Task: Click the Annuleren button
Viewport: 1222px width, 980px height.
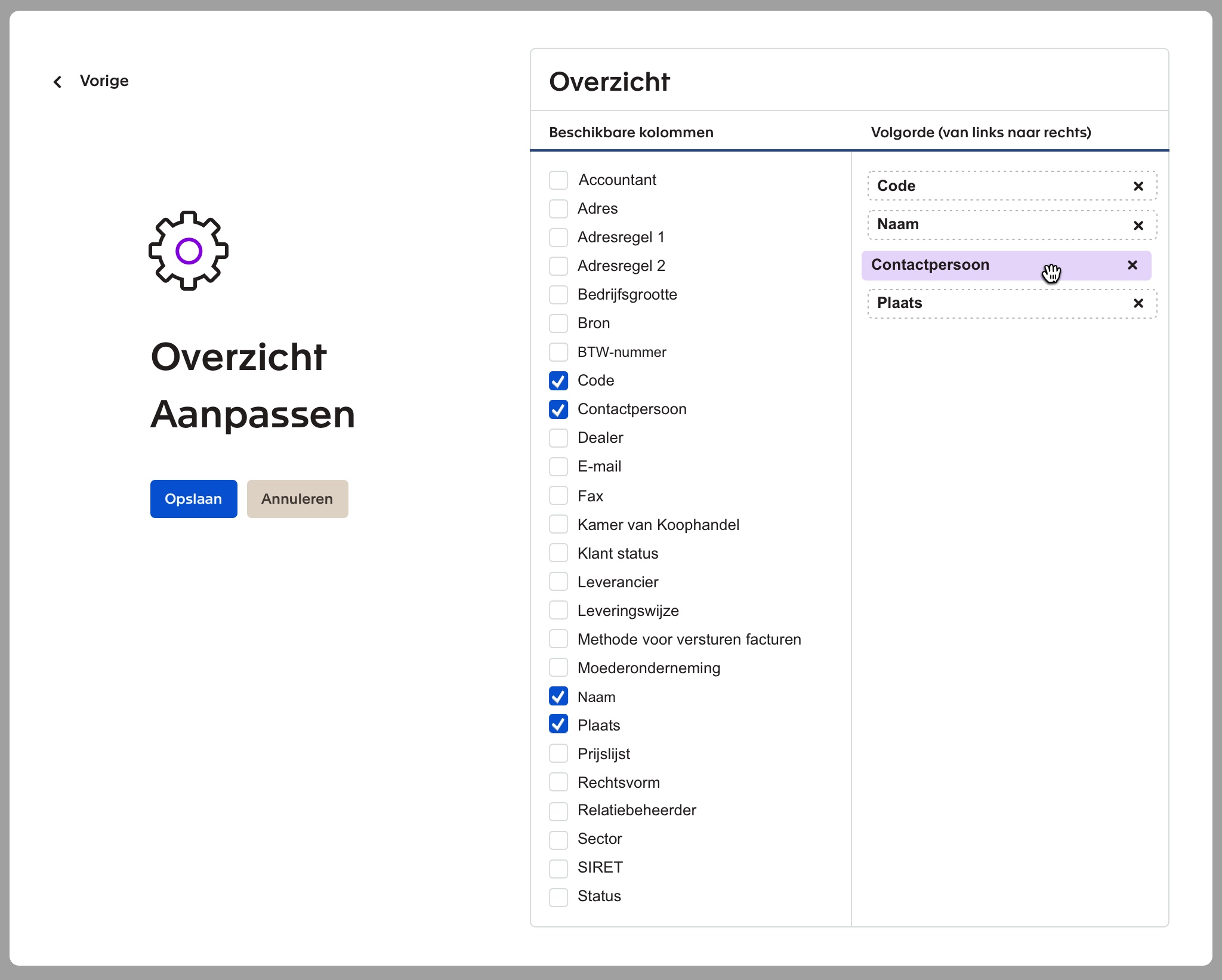Action: point(297,498)
